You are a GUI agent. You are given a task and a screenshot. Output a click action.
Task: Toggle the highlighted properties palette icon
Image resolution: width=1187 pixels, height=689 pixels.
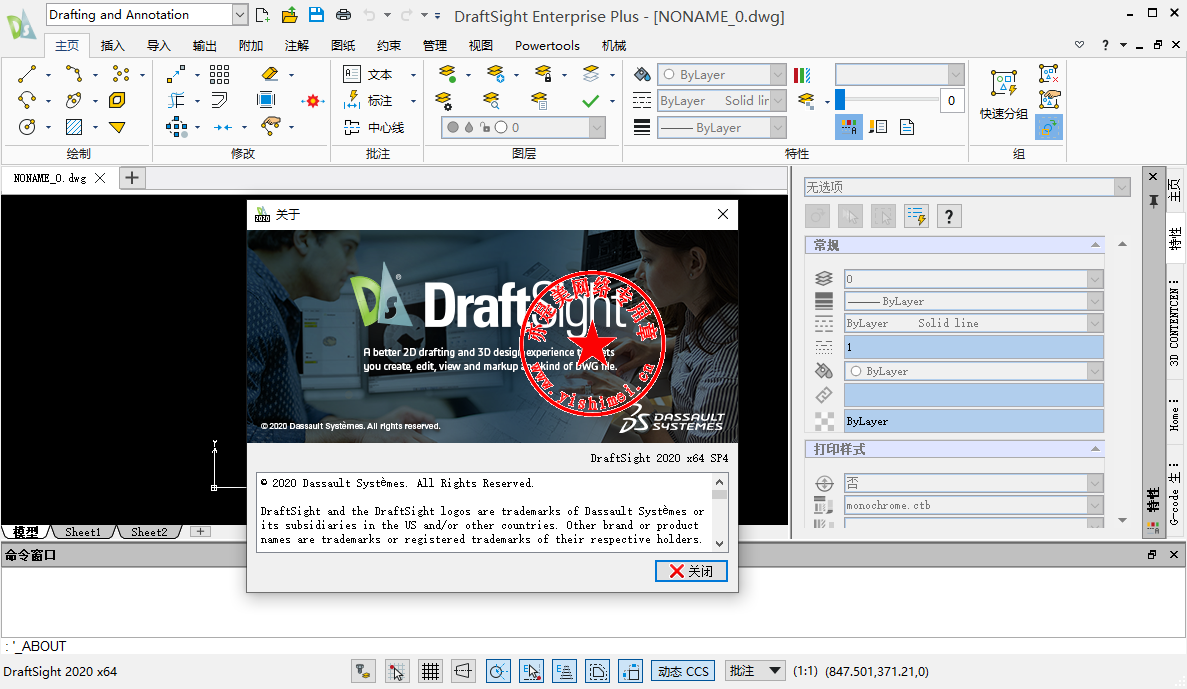pos(849,127)
